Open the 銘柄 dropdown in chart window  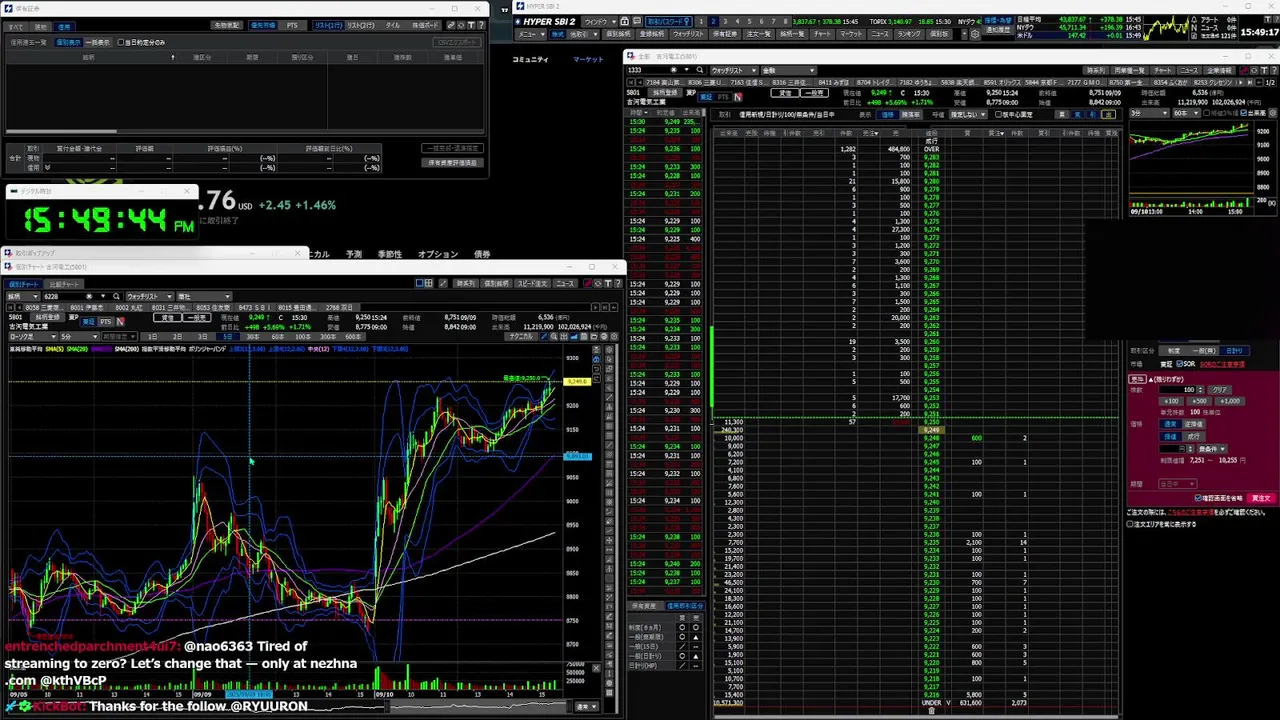[x=23, y=296]
